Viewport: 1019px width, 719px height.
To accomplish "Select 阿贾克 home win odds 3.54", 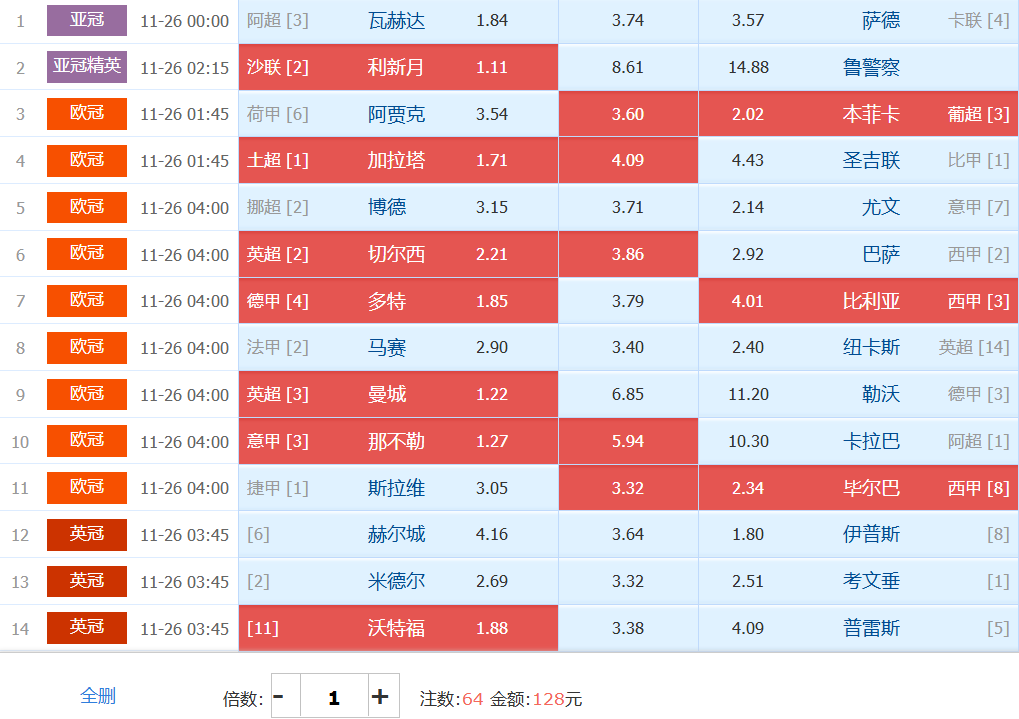I will click(x=398, y=114).
